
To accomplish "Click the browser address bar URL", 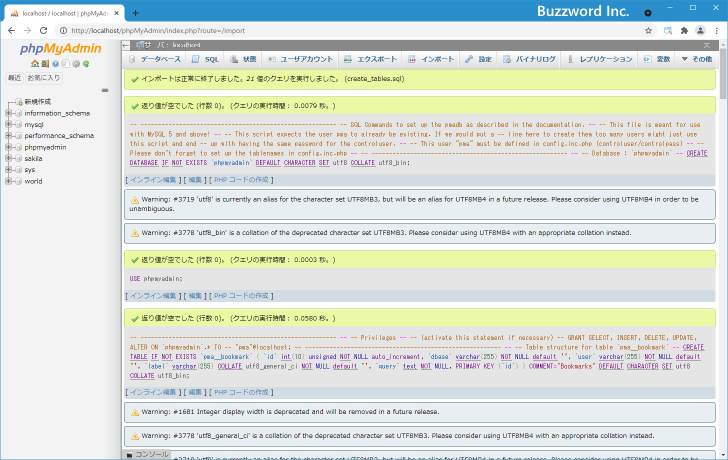I will click(x=158, y=31).
